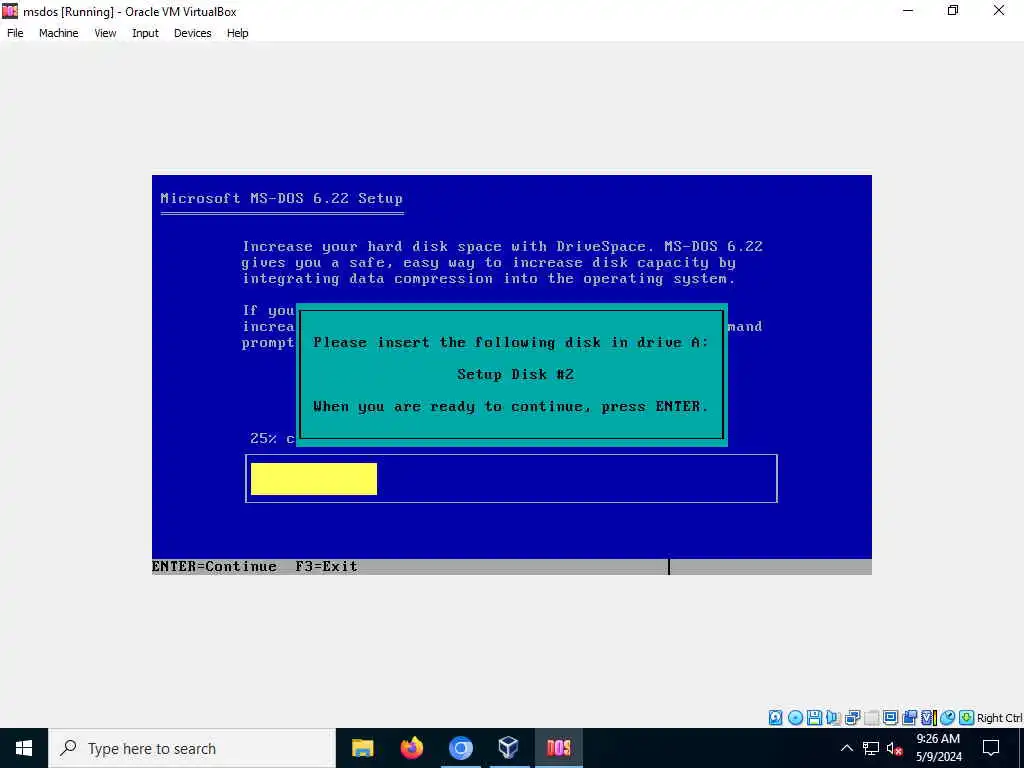Click the optical disc drive status icon
Screen dimensions: 1024x768
pos(795,718)
